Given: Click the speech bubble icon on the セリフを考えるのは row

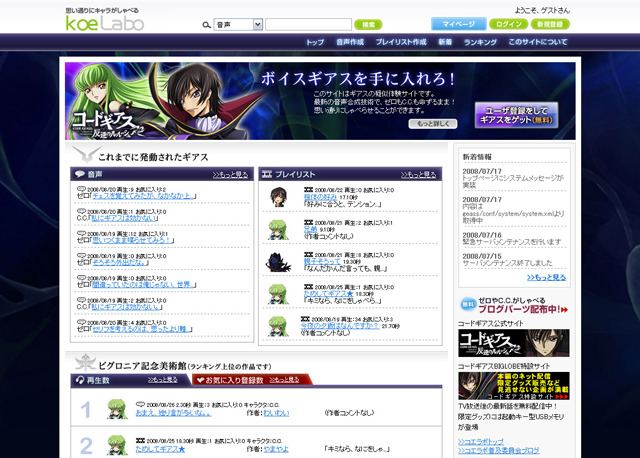Looking at the screenshot, I should [x=82, y=322].
